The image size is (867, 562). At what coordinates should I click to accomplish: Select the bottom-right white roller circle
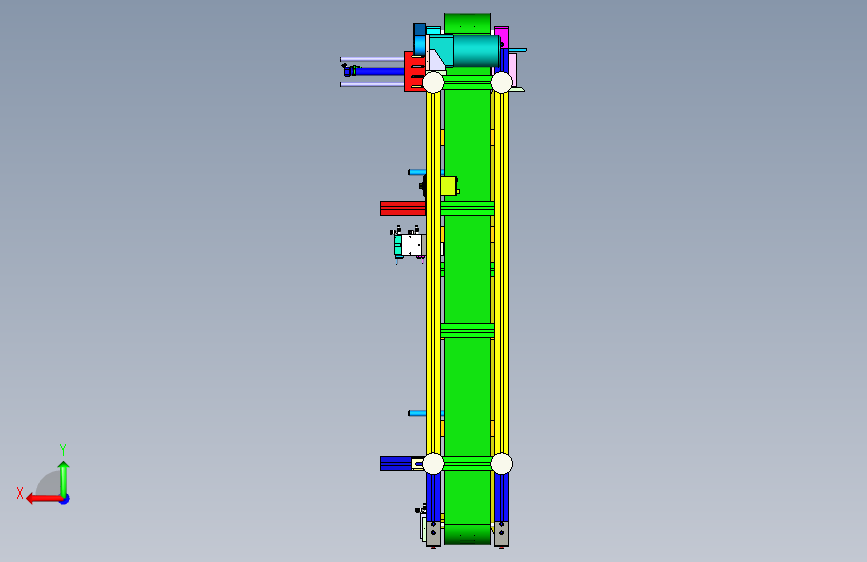(502, 464)
